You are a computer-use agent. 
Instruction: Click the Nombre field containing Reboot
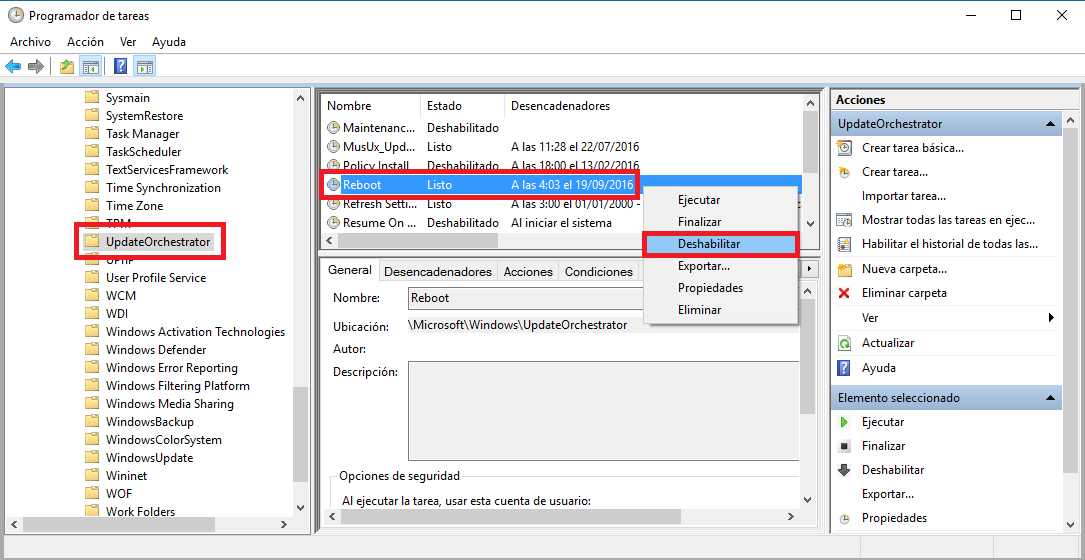526,298
